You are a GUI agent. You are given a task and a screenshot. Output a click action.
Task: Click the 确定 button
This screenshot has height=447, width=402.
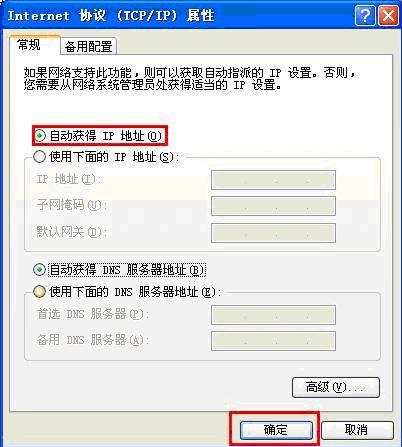point(276,430)
